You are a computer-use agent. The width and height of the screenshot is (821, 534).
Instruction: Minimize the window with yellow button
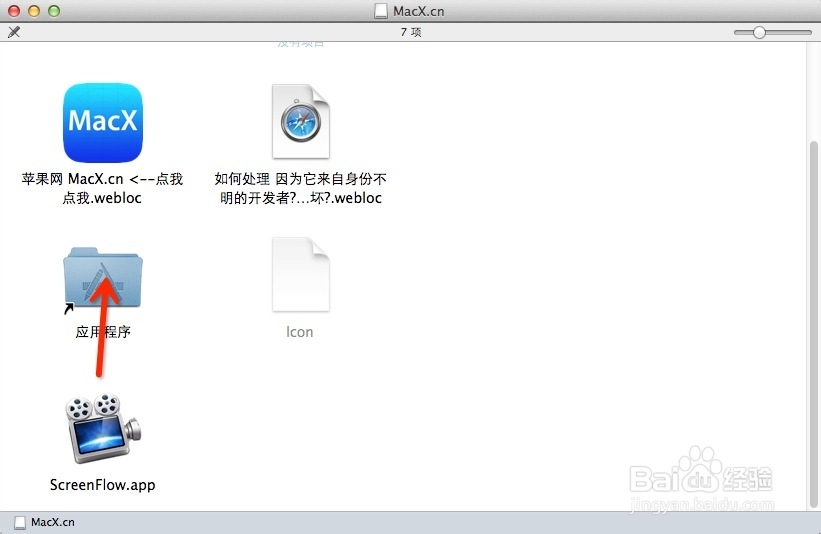pyautogui.click(x=34, y=11)
